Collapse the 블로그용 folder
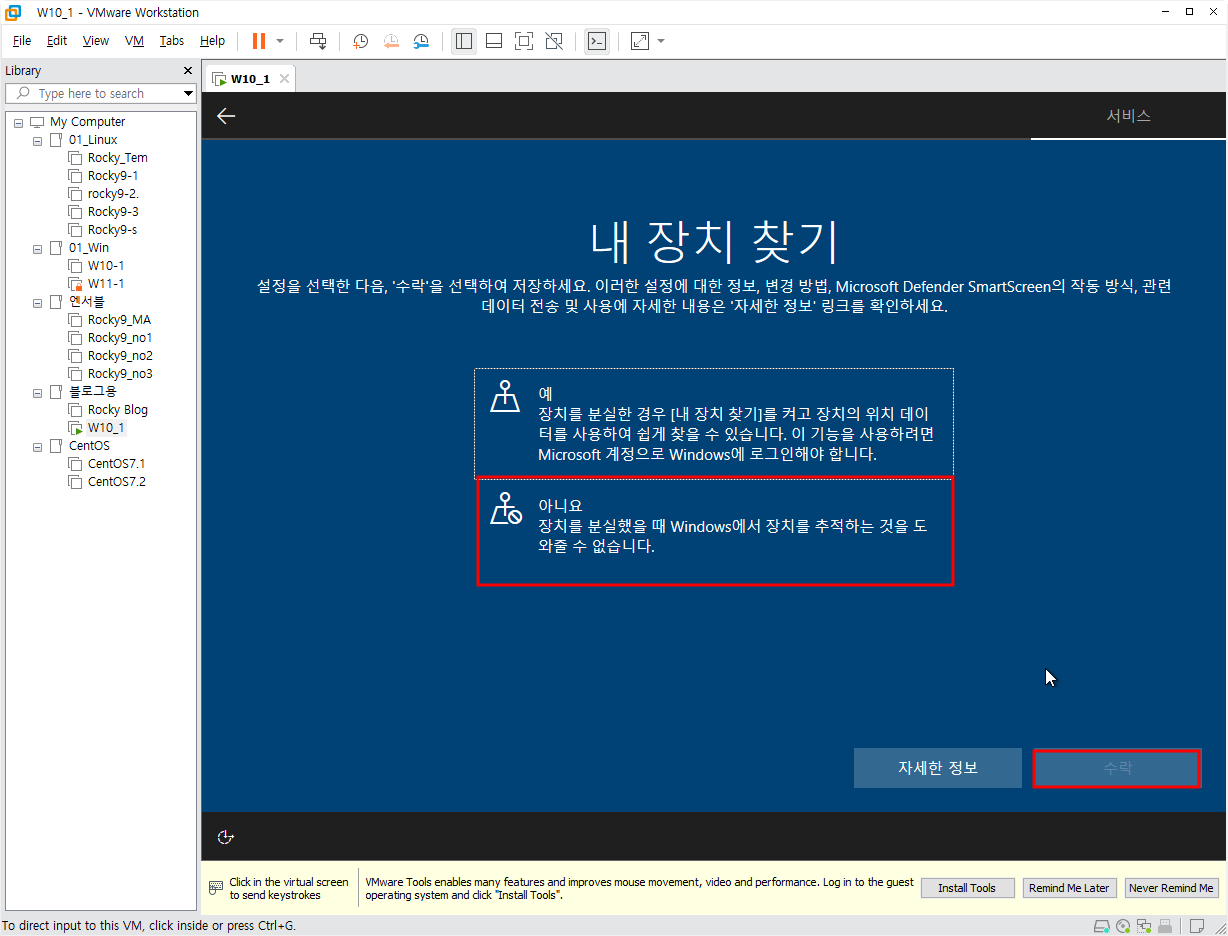Image resolution: width=1228 pixels, height=936 pixels. [37, 392]
